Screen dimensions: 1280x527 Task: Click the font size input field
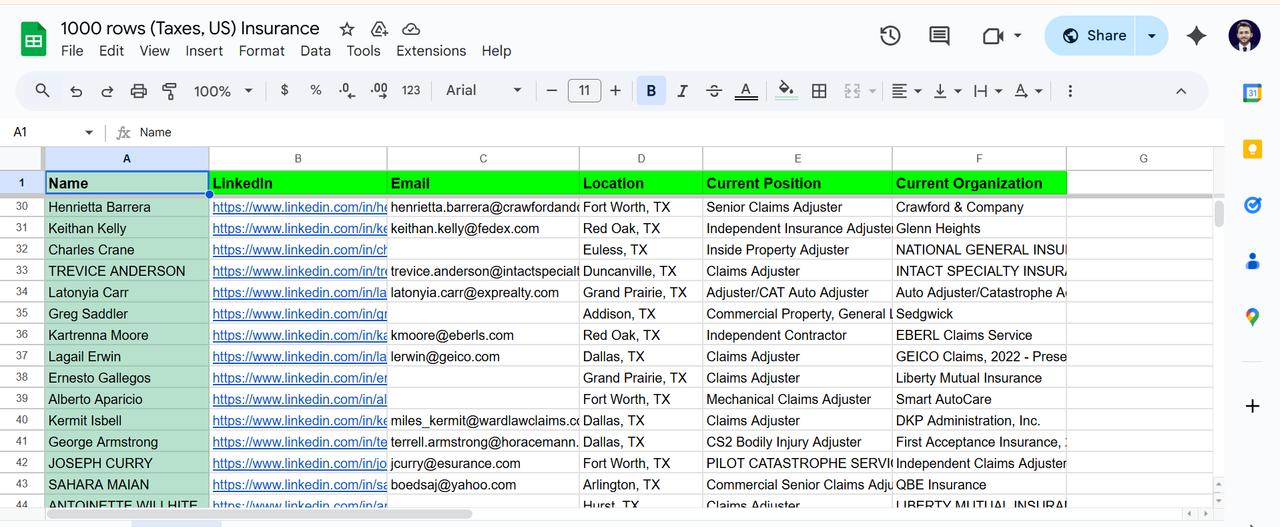pos(584,91)
